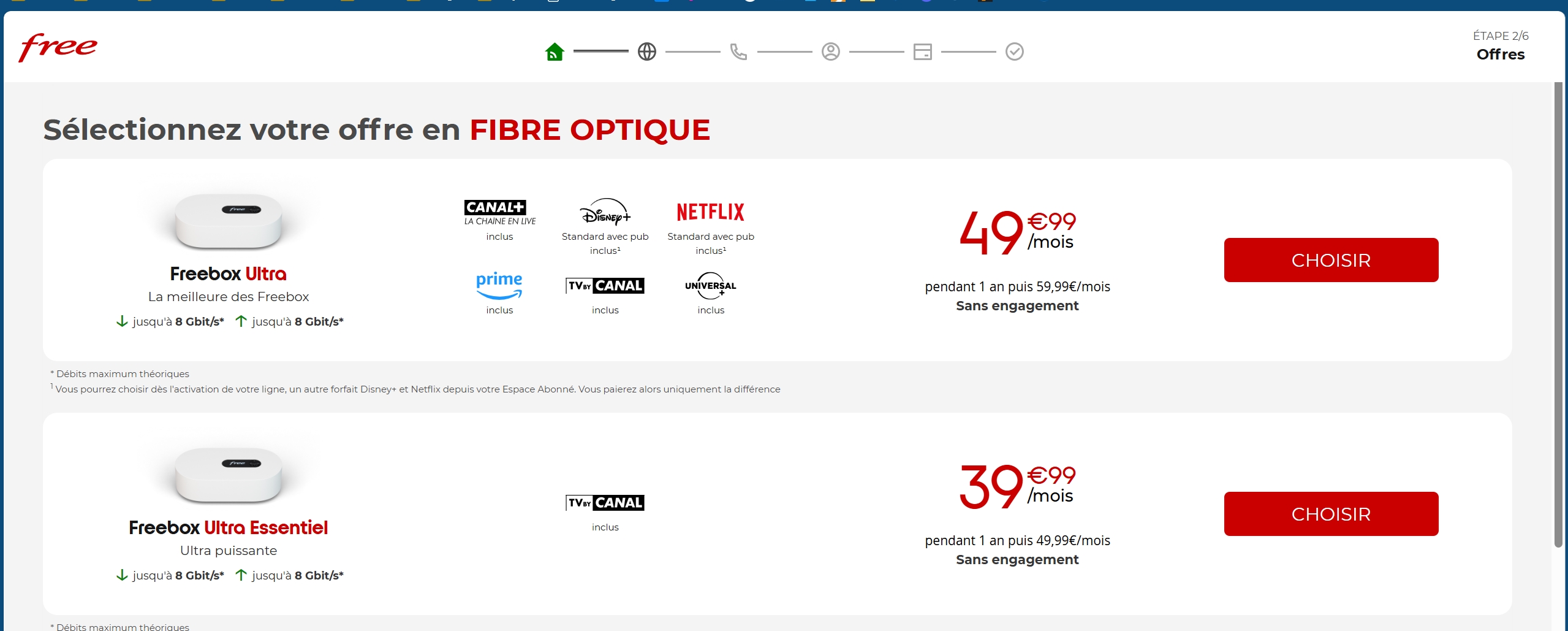
Task: Click the green home step icon
Action: 555,52
